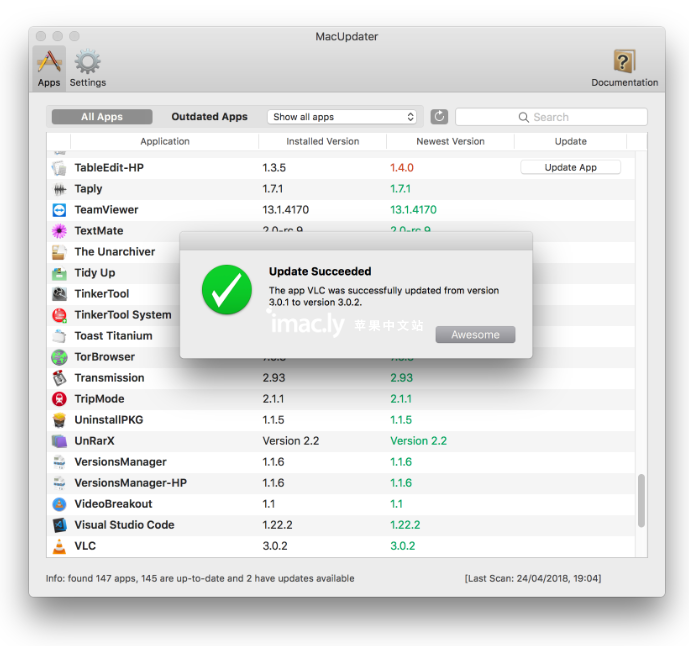Click the UninstallPKG row name

pyautogui.click(x=109, y=420)
